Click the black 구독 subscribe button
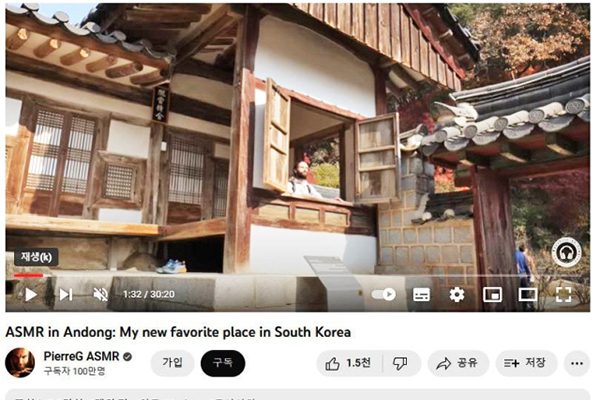The width and height of the screenshot is (600, 400). point(223,363)
